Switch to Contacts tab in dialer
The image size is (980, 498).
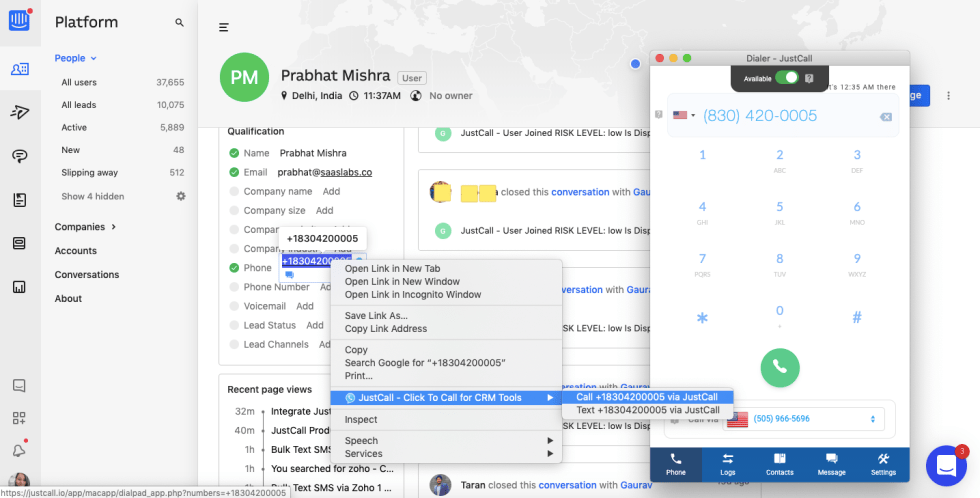pos(779,465)
